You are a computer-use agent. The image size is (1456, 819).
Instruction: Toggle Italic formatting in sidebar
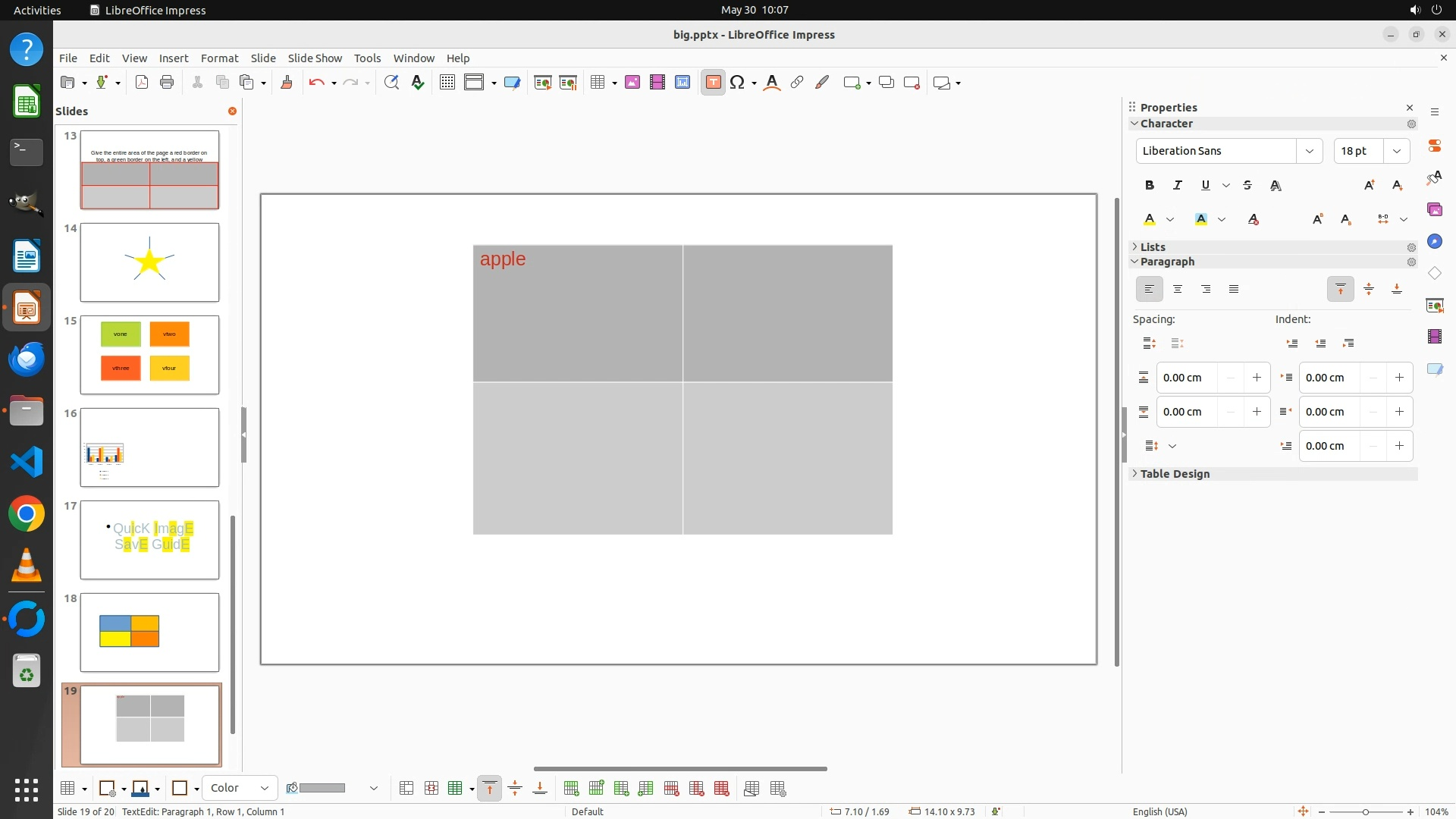pos(1178,185)
